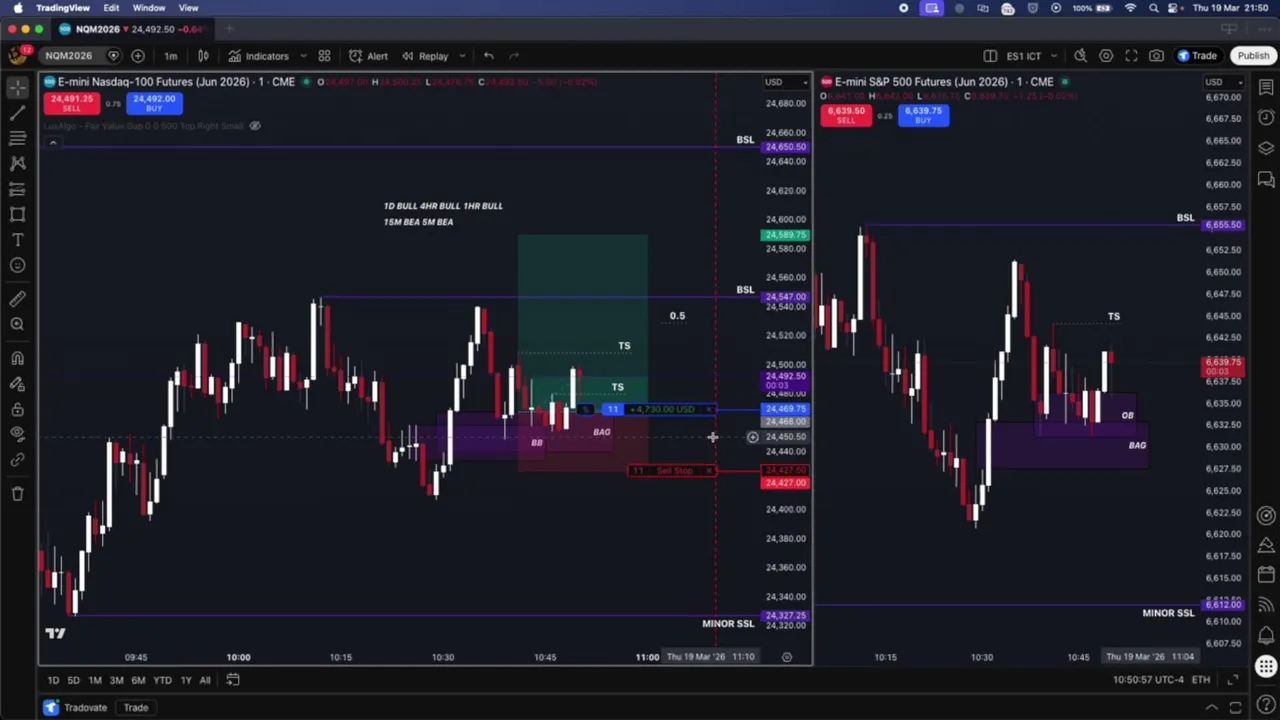Click the bottom panel Trade button

tap(136, 708)
